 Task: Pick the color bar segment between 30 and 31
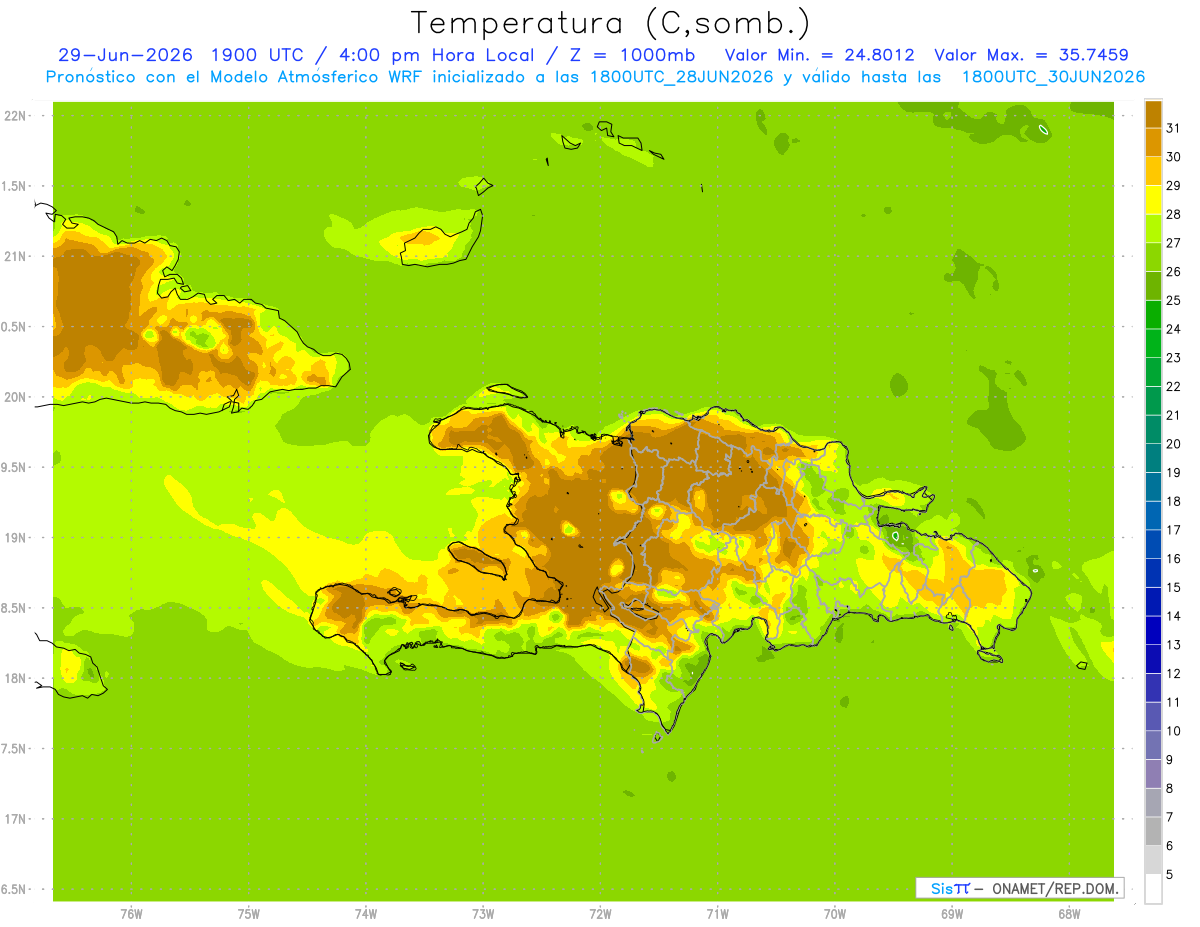point(1153,142)
